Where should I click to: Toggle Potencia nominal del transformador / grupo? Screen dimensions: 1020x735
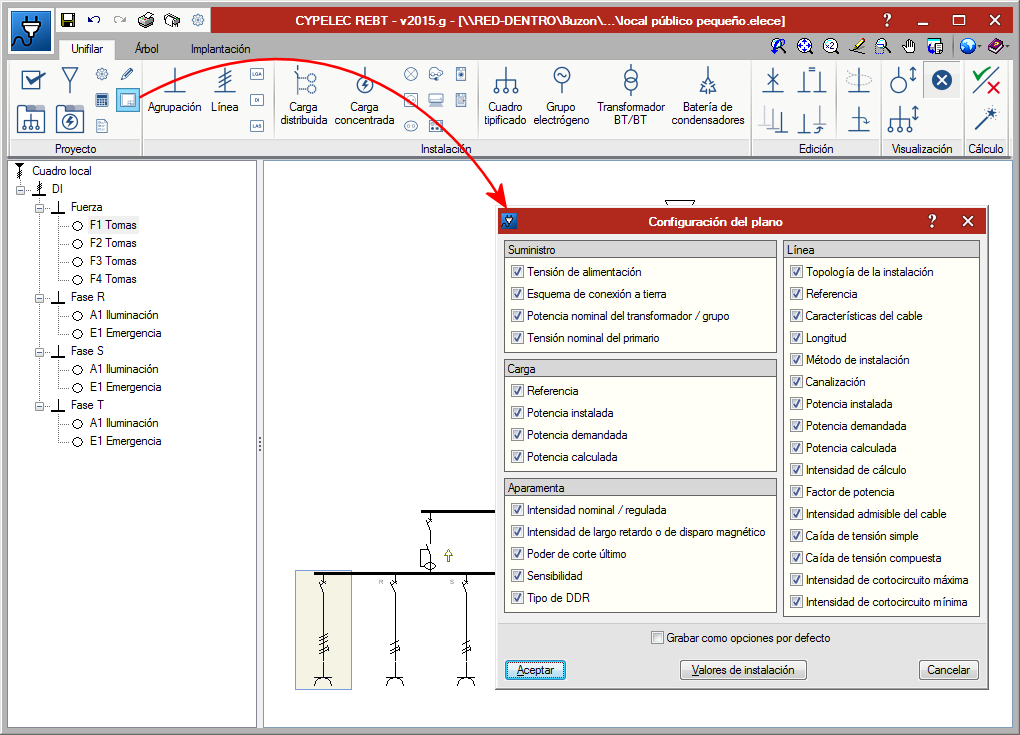pos(517,315)
